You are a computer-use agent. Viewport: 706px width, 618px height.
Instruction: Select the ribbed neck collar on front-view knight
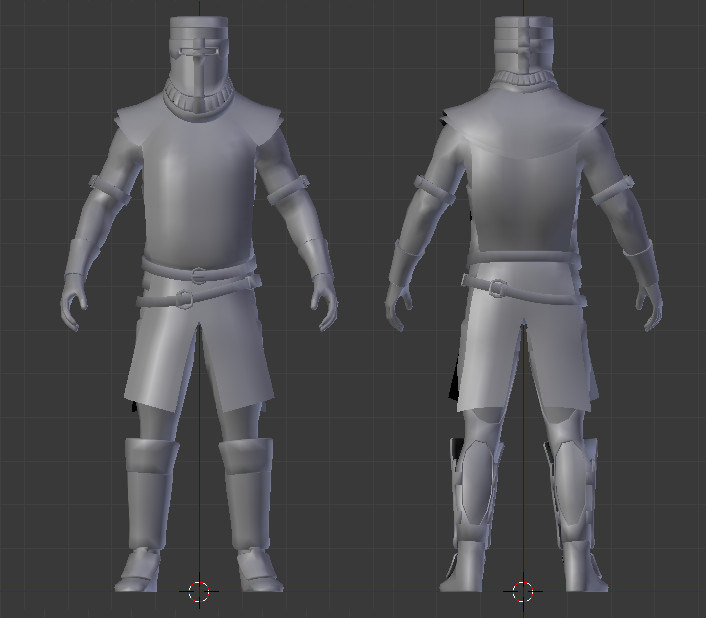click(199, 100)
